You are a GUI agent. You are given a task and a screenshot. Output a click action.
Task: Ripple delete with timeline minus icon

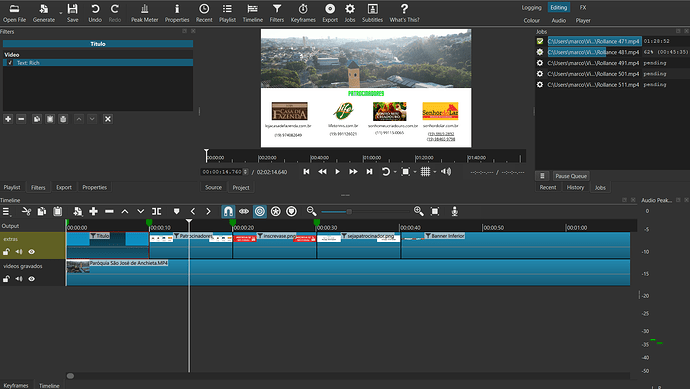point(109,212)
